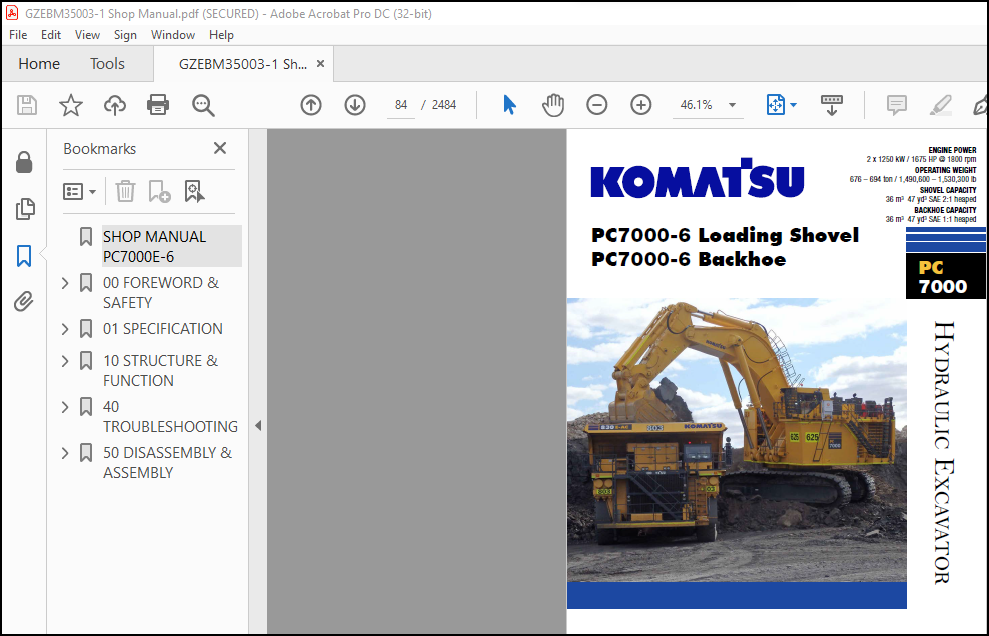Open 10 STRUCTURE & FUNCTION bookmark
The width and height of the screenshot is (989, 636).
point(160,370)
